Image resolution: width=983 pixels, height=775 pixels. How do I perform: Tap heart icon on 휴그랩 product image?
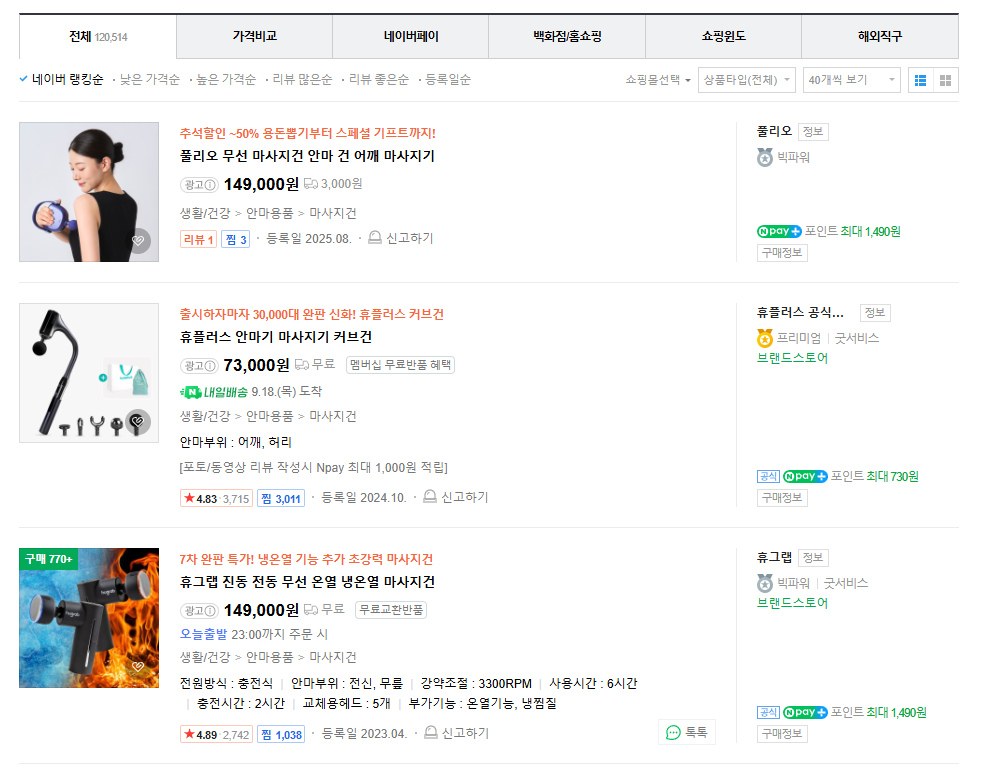[x=139, y=667]
